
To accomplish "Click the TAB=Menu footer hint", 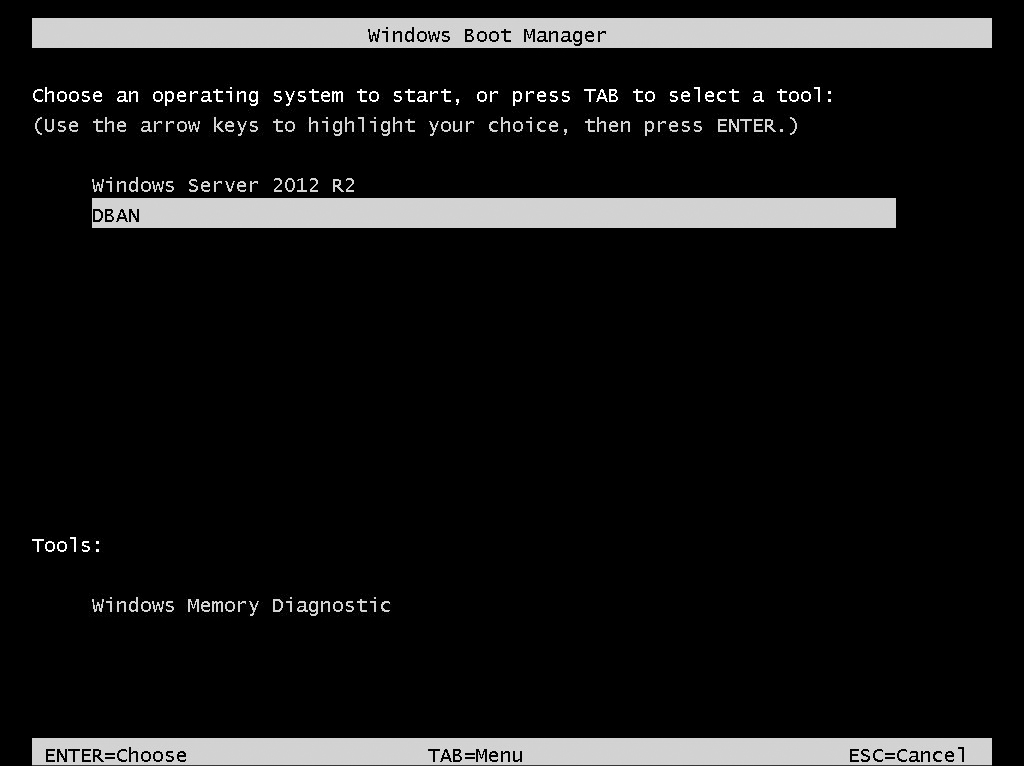I will click(475, 756).
